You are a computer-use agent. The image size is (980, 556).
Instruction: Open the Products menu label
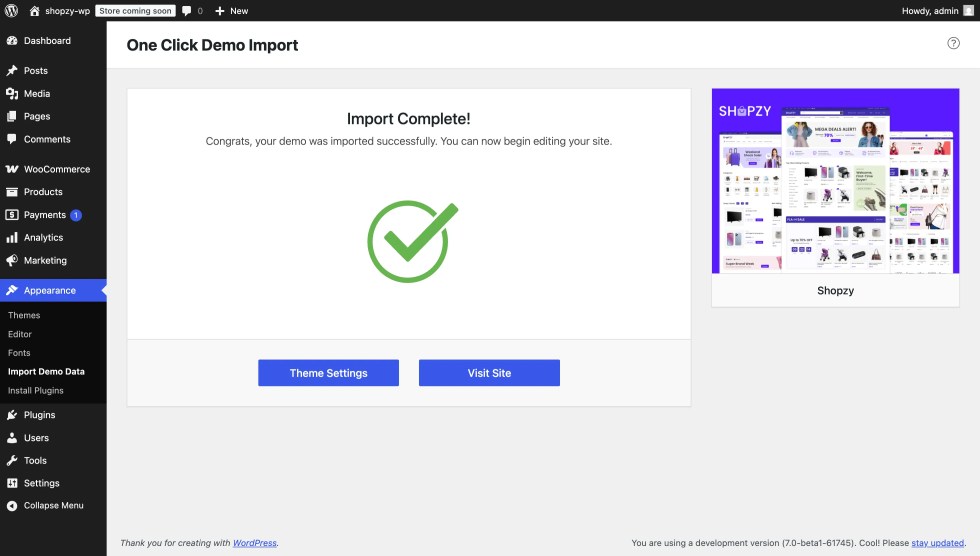click(x=43, y=192)
